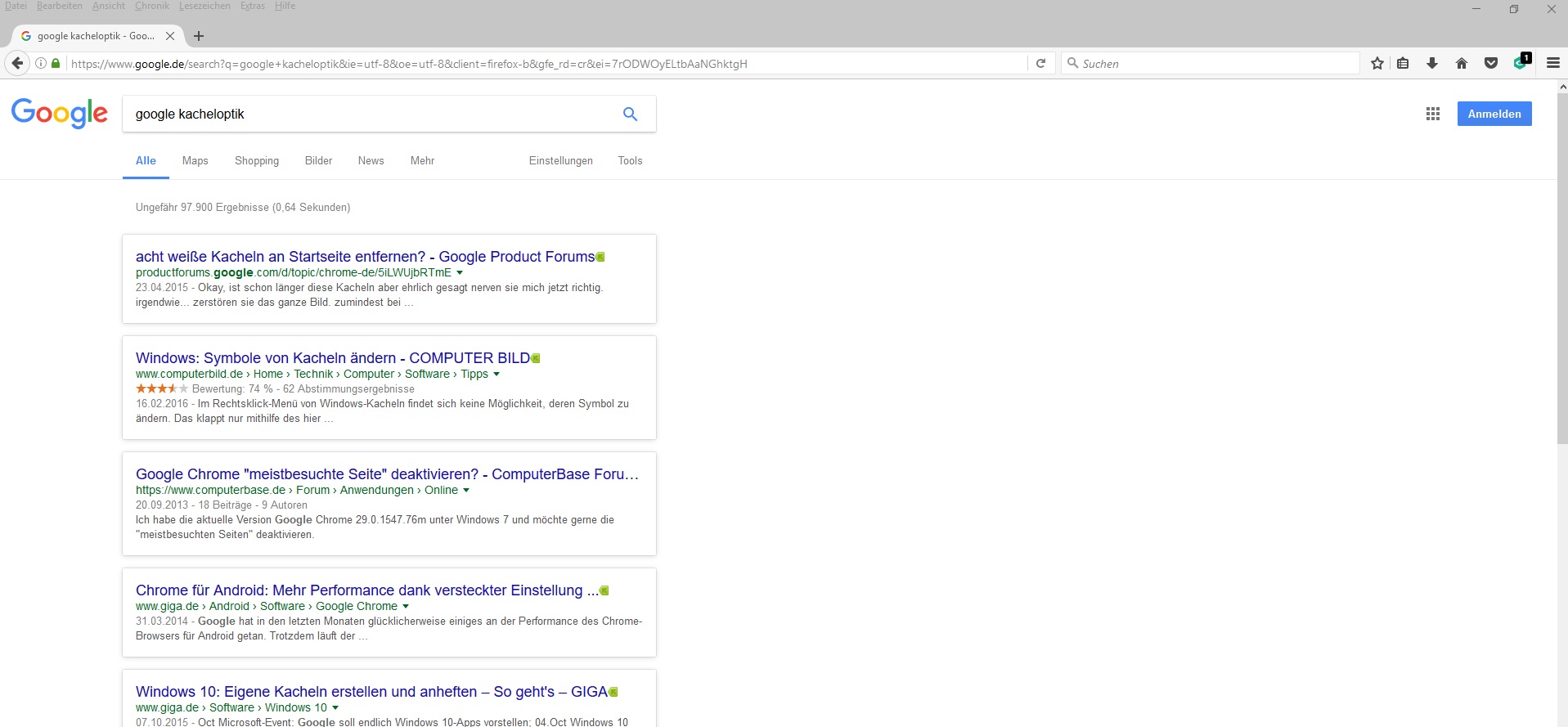Go to the Firefox home page
This screenshot has width=1568, height=727.
(1462, 64)
